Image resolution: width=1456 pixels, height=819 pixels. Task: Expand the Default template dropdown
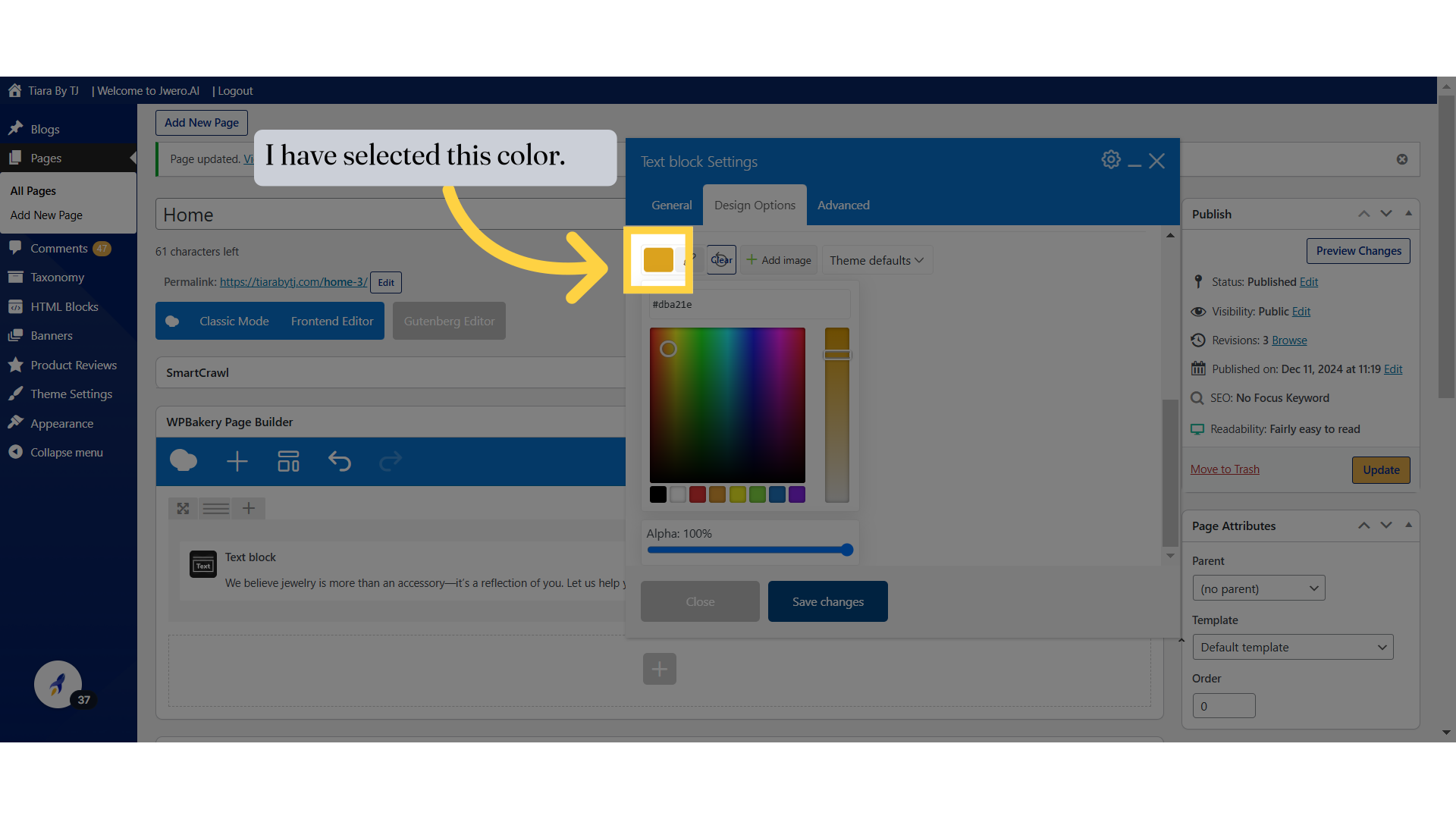click(1292, 647)
